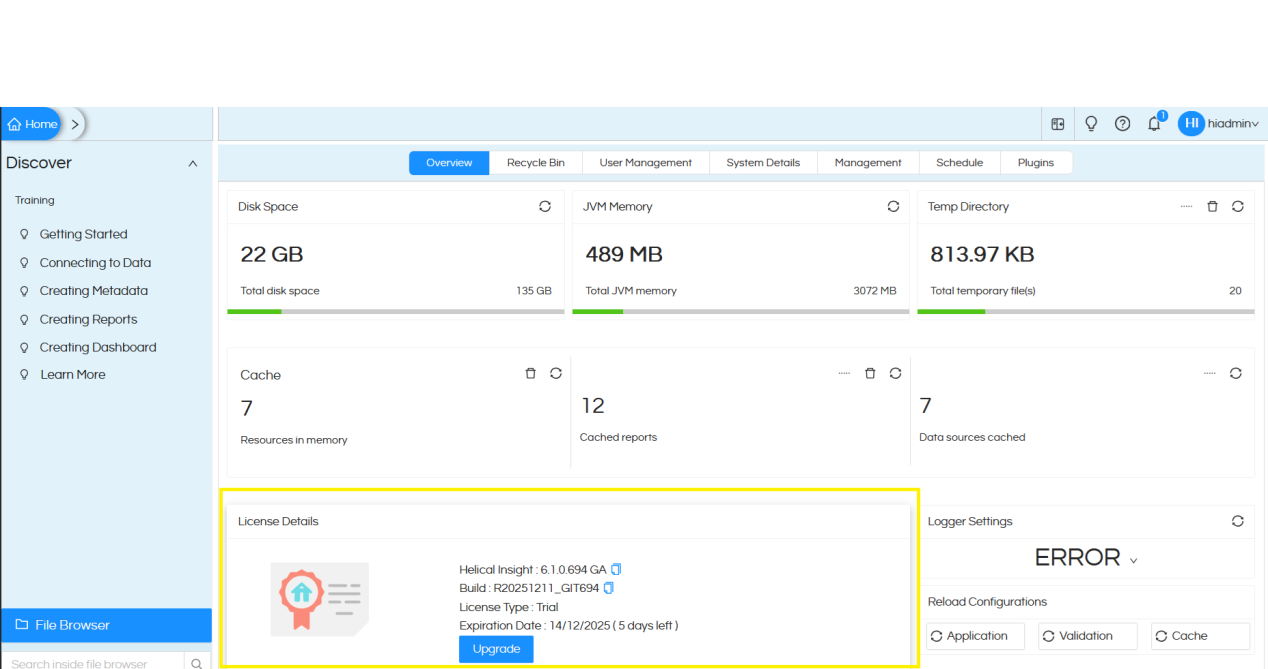Open the Recycle Bin tab

pos(536,162)
